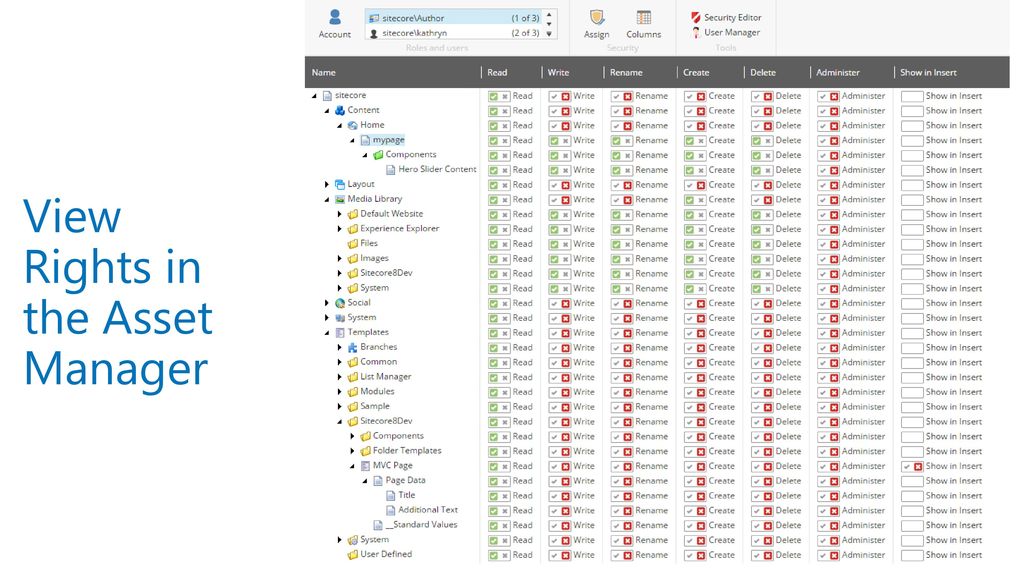Deny Write on the Content row

pyautogui.click(x=566, y=111)
